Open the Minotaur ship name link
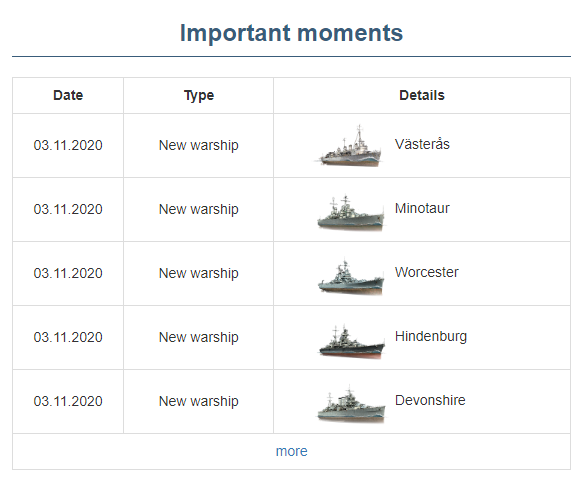Screen dimensions: 579x479 422,208
